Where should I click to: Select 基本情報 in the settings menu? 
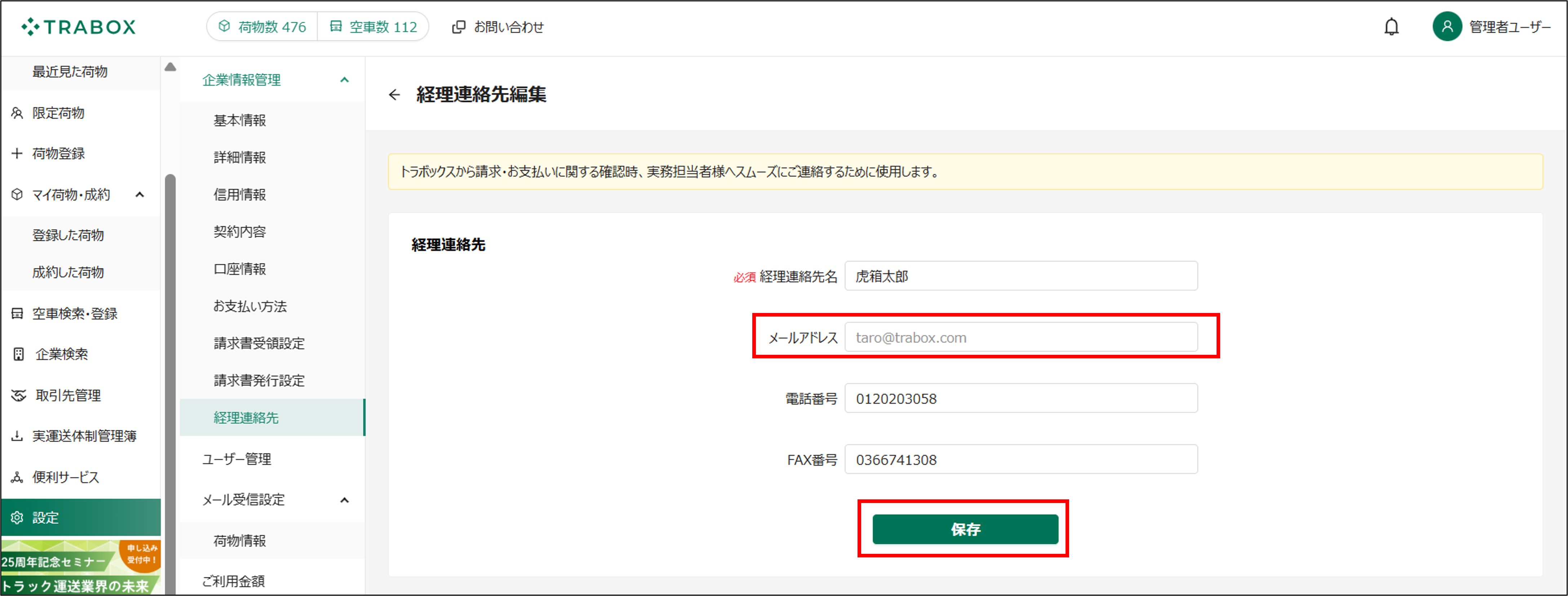240,120
